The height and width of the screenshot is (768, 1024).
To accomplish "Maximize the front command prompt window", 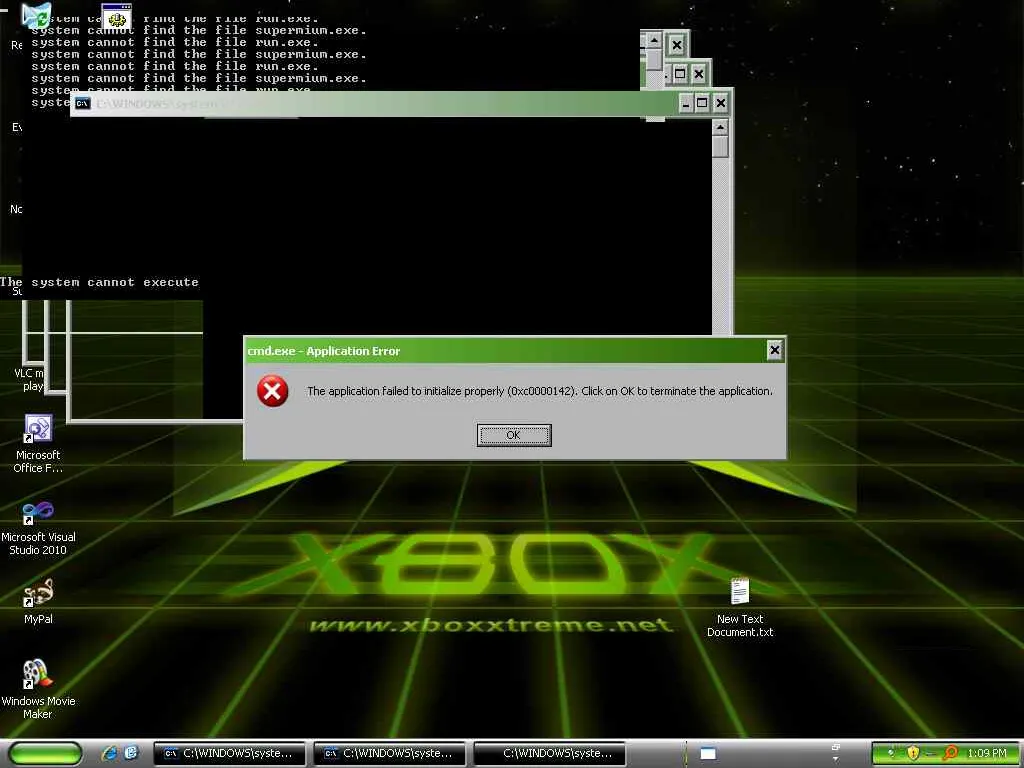I will tap(702, 103).
